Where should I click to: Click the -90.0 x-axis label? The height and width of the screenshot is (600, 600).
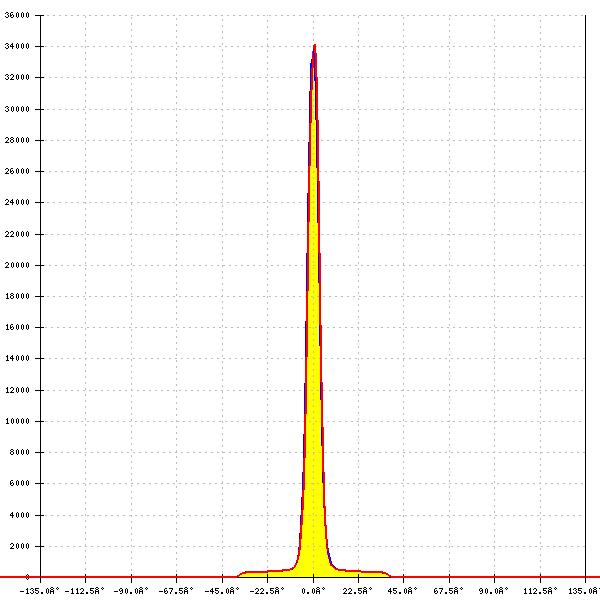pyautogui.click(x=131, y=591)
